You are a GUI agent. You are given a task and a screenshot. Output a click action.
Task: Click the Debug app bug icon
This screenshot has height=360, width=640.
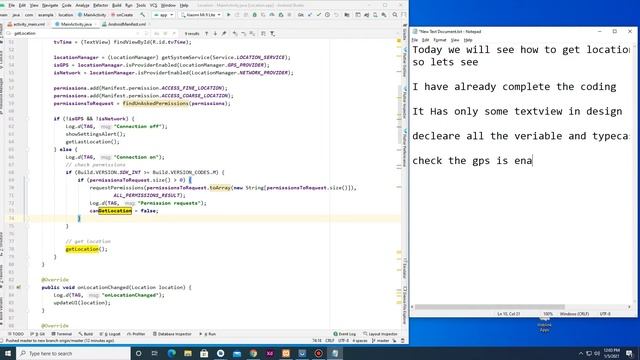(x=255, y=15)
